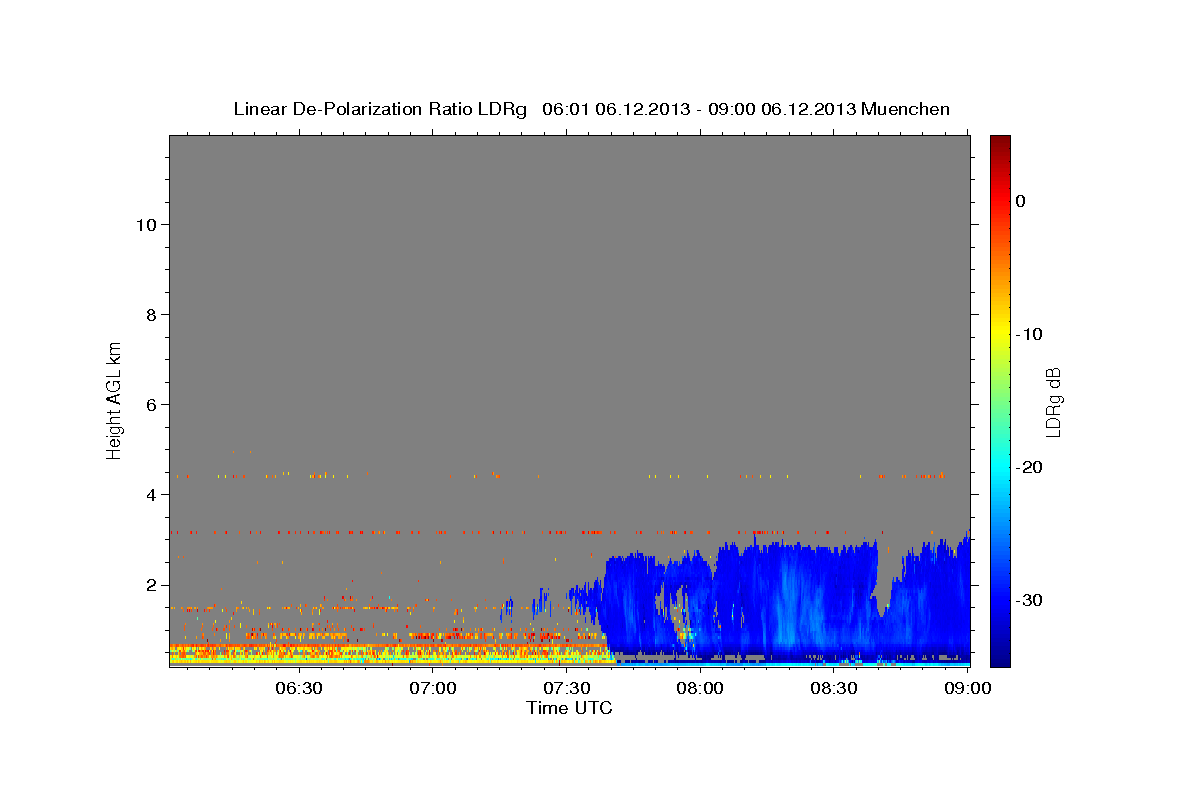This screenshot has width=1200, height=800.
Task: Click the 09:00 time tick label
Action: (968, 688)
